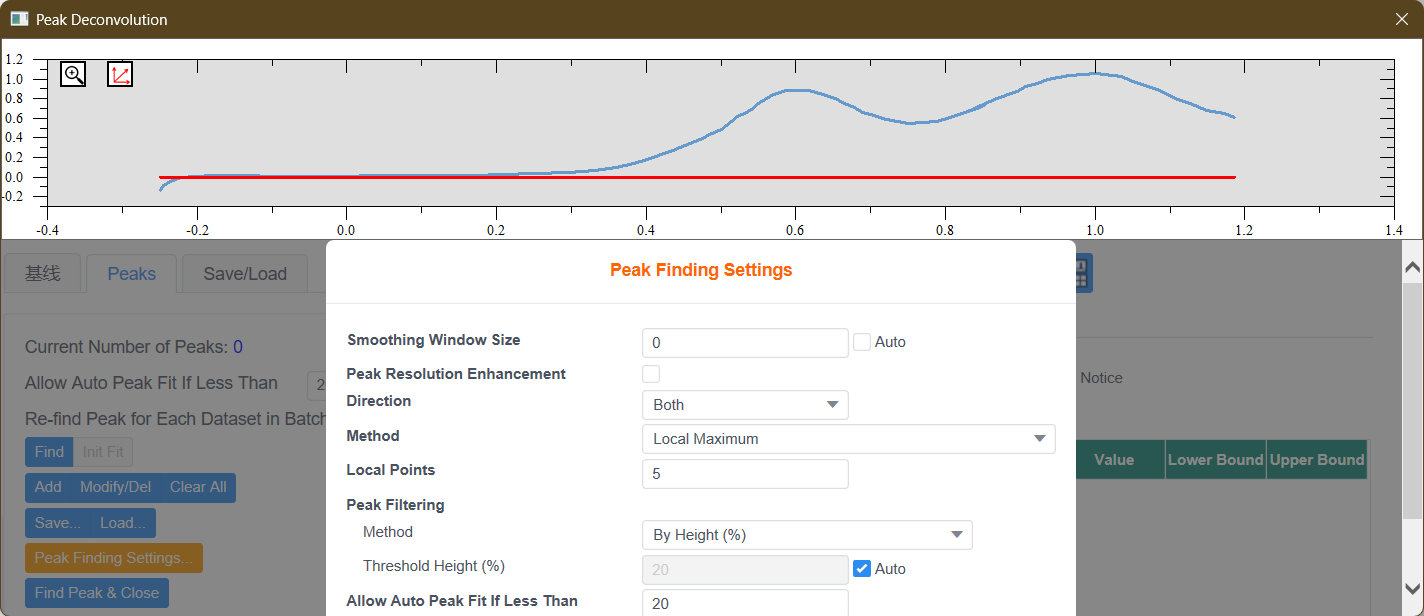Expand the Method dropdown showing Local Maximum
Image resolution: width=1424 pixels, height=616 pixels.
coord(848,439)
